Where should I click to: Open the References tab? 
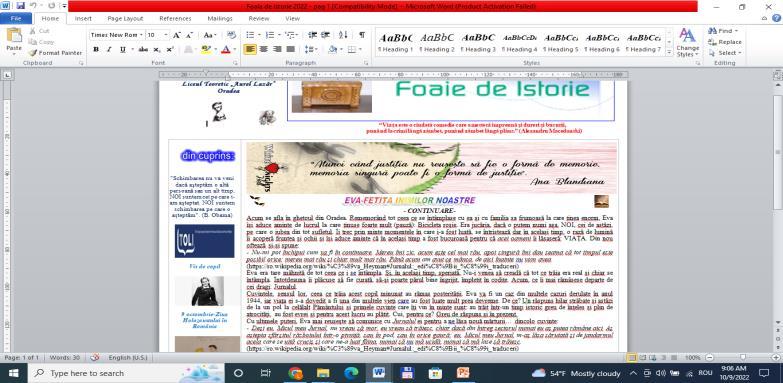(x=175, y=18)
